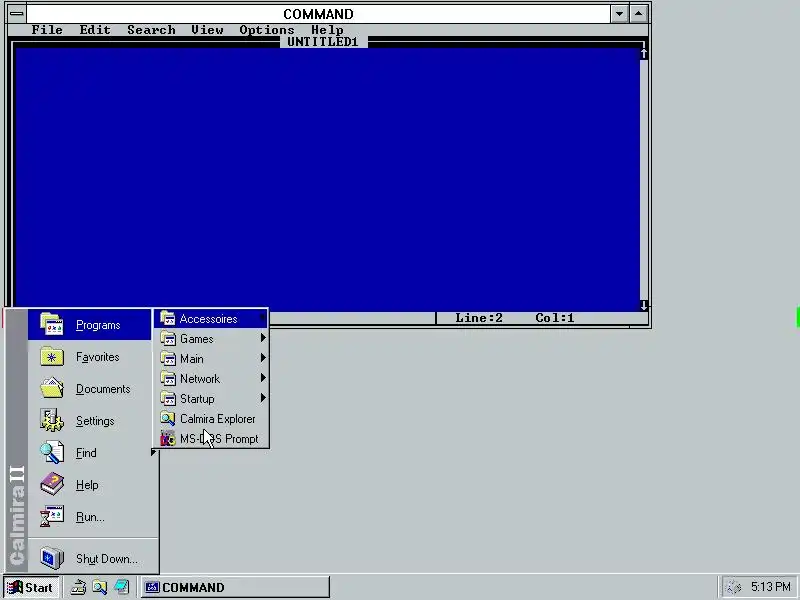This screenshot has height=600, width=800.
Task: Click the Main group icon
Action: (167, 359)
